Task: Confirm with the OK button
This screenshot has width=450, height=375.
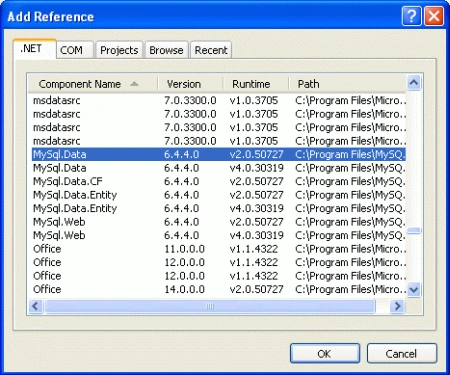Action: point(325,353)
